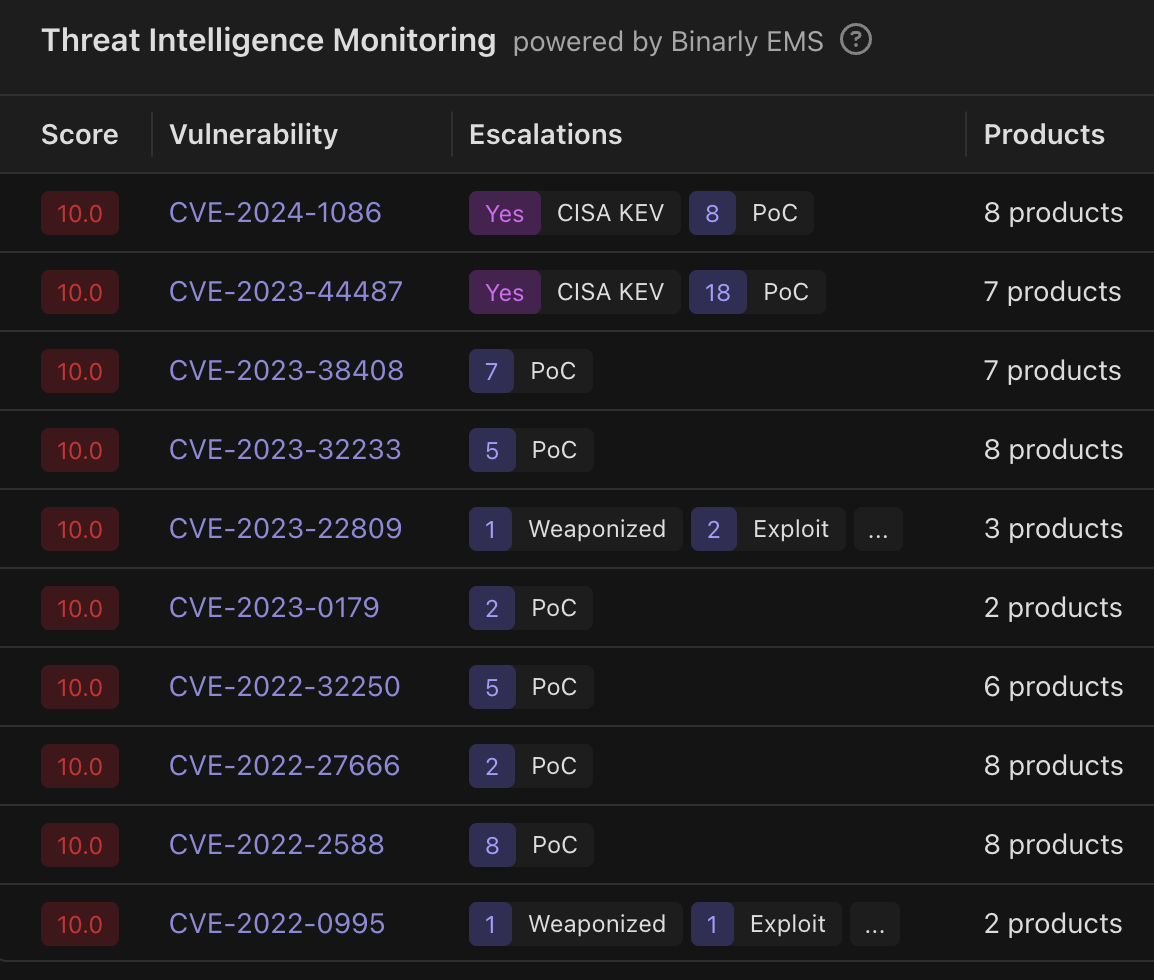View 6 products for CVE-2022-32250
This screenshot has width=1154, height=980.
click(1052, 687)
